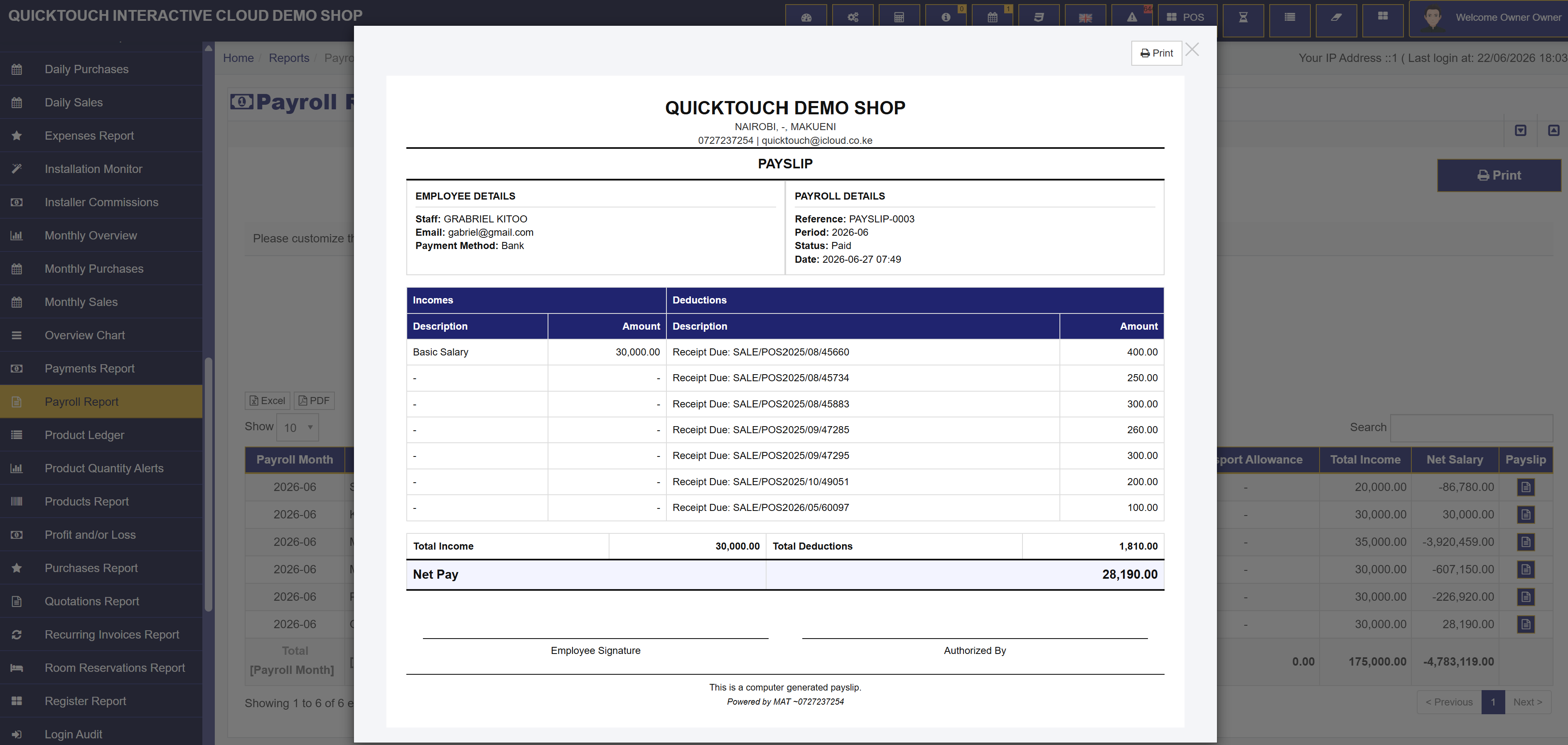This screenshot has height=745, width=1568.
Task: Click the sidebar vertical scrollbar
Action: tap(209, 484)
